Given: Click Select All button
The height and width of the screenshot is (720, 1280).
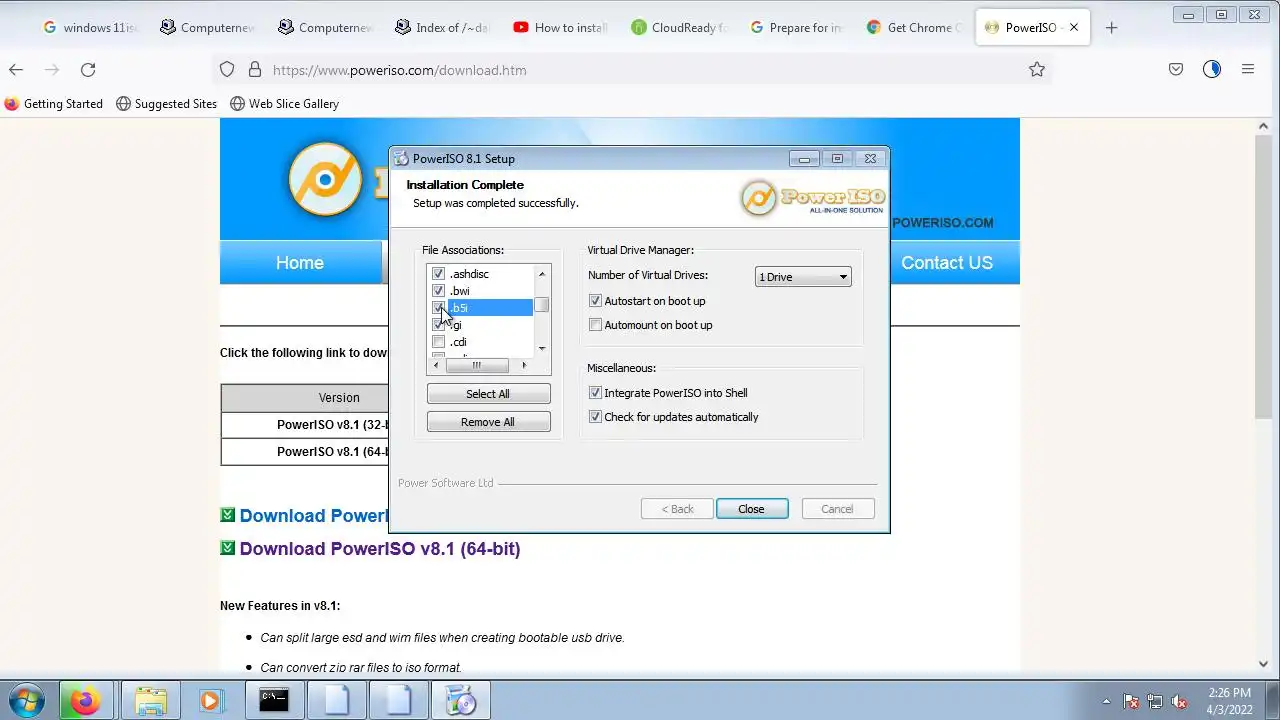Looking at the screenshot, I should (x=488, y=394).
